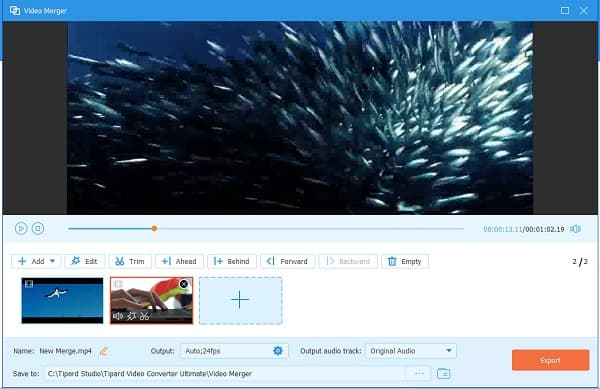Insert a clip using Ahead
Viewport: 600px width, 389px height.
coord(179,261)
